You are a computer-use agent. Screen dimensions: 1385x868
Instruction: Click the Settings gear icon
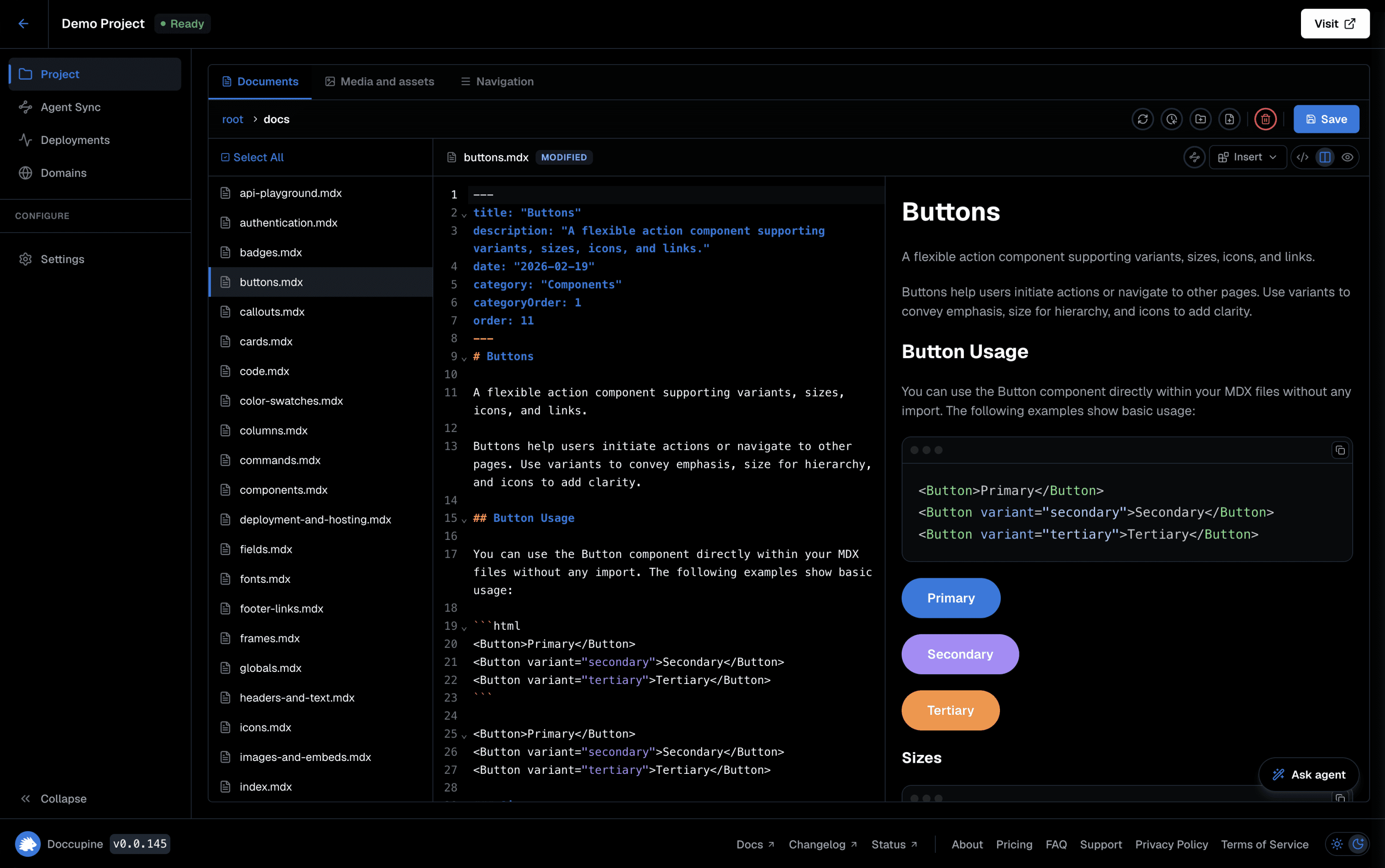point(25,259)
